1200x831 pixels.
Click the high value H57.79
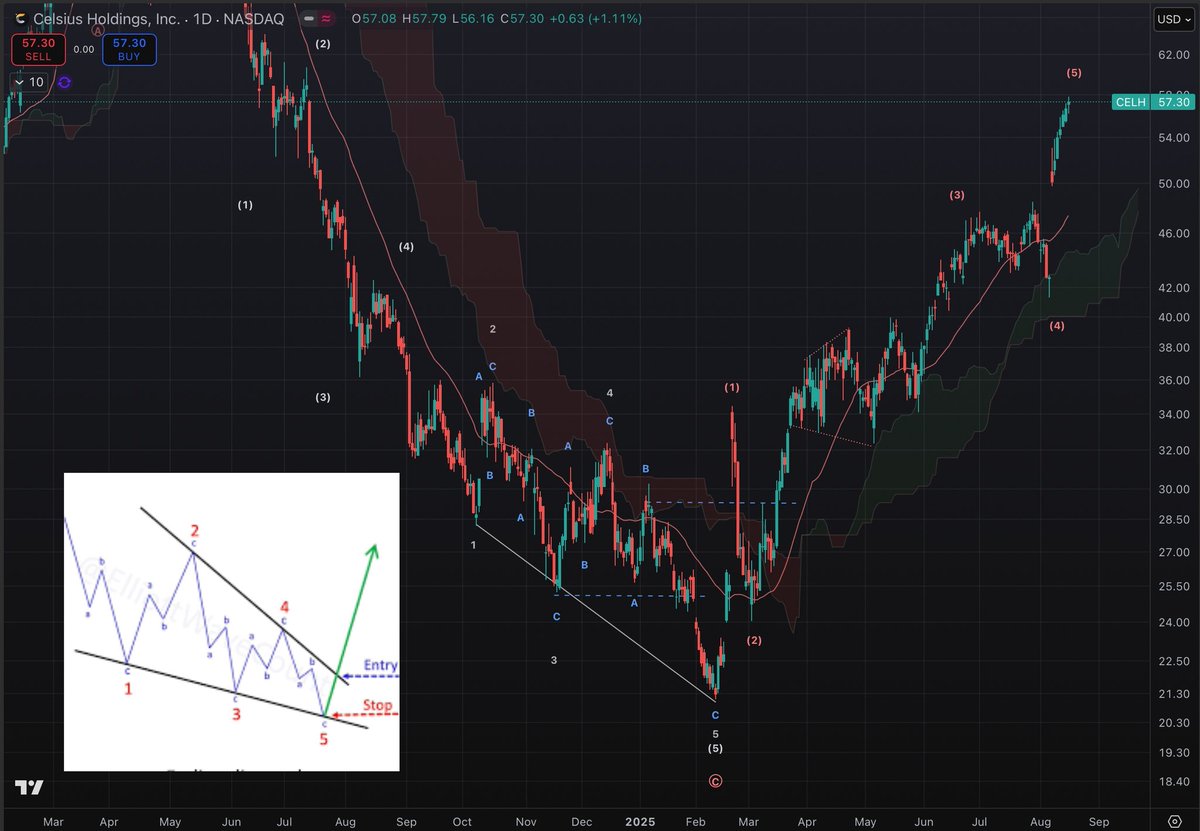coord(426,18)
